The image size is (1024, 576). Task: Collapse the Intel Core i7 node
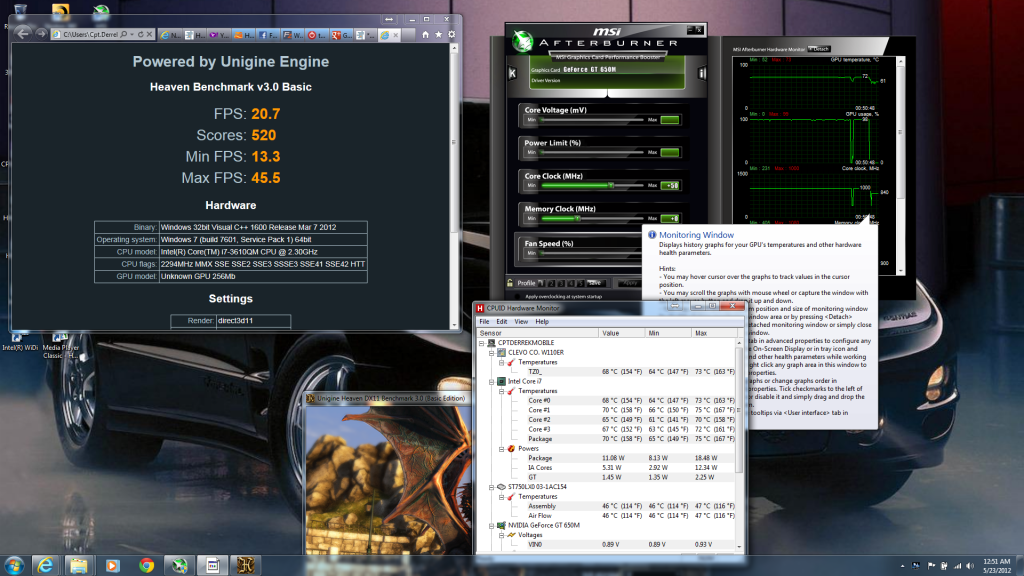click(x=492, y=381)
